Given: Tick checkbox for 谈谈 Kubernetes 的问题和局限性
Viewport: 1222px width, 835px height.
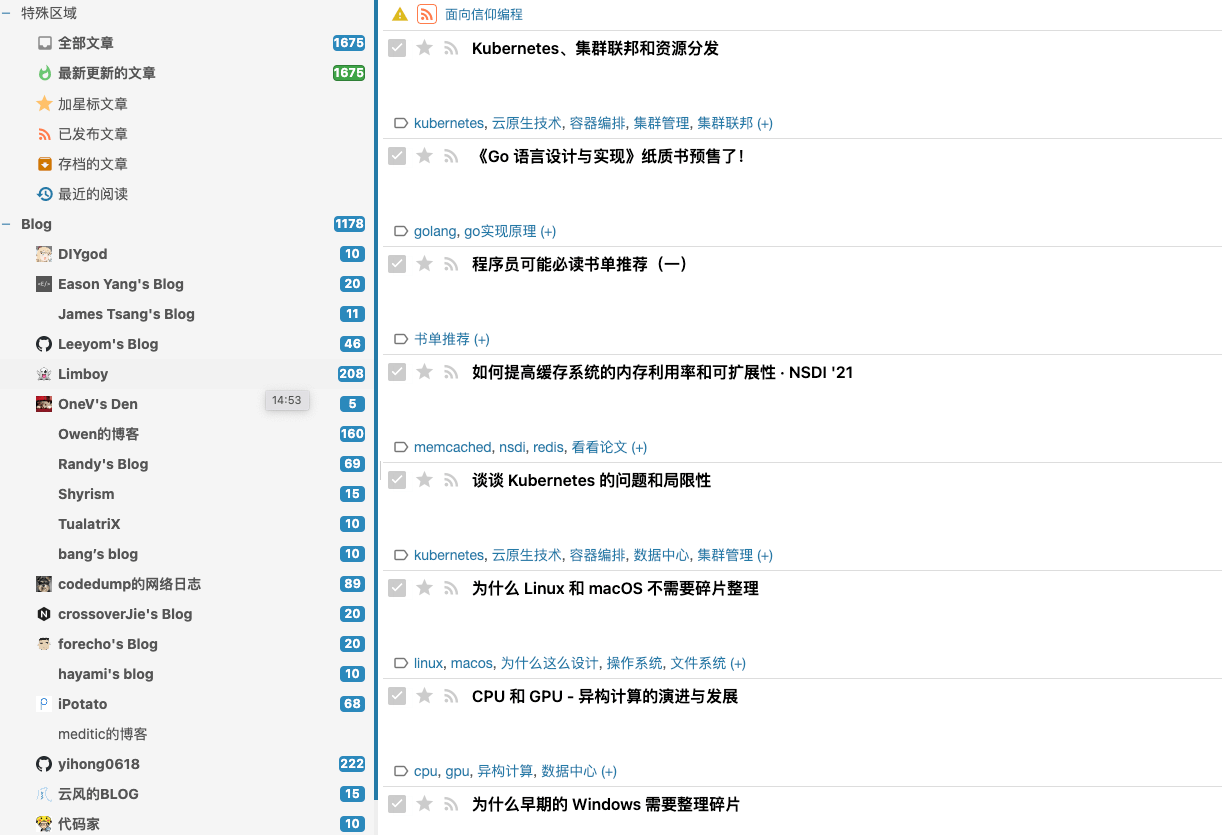Looking at the screenshot, I should [397, 480].
